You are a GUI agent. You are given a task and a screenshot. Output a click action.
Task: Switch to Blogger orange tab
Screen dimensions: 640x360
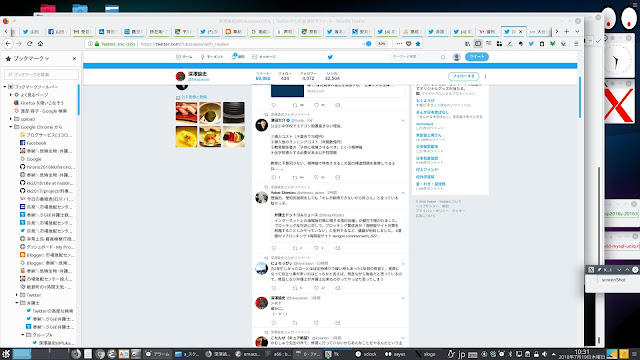pyautogui.click(x=234, y=31)
